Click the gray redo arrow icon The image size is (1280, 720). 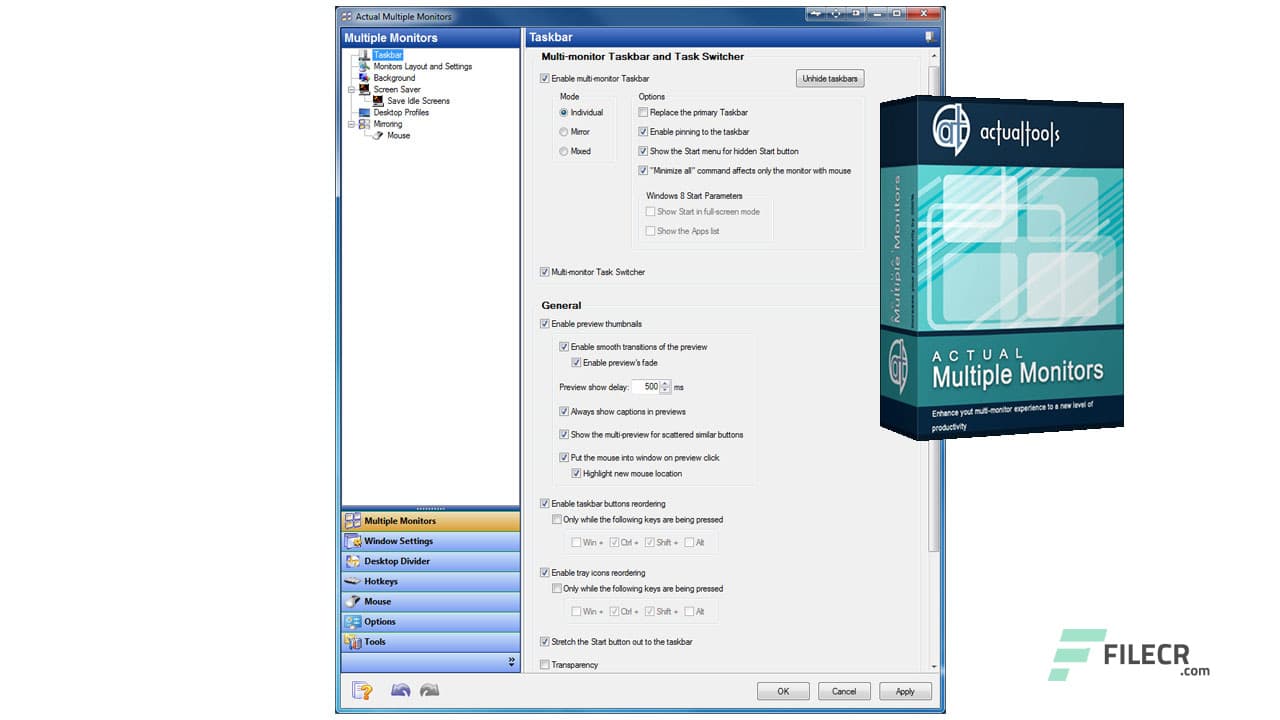pyautogui.click(x=429, y=690)
